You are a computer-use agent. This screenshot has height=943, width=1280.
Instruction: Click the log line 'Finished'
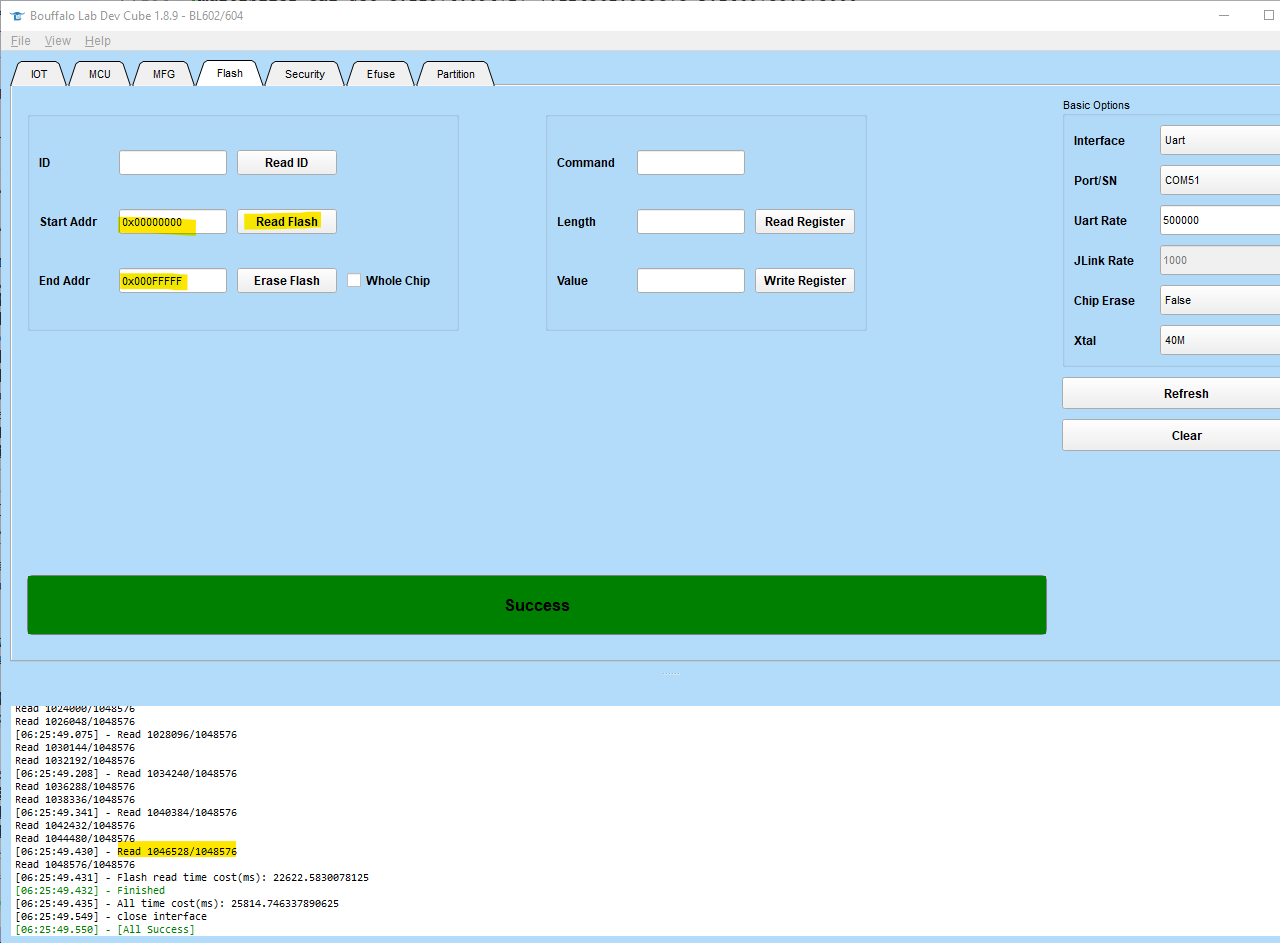90,891
